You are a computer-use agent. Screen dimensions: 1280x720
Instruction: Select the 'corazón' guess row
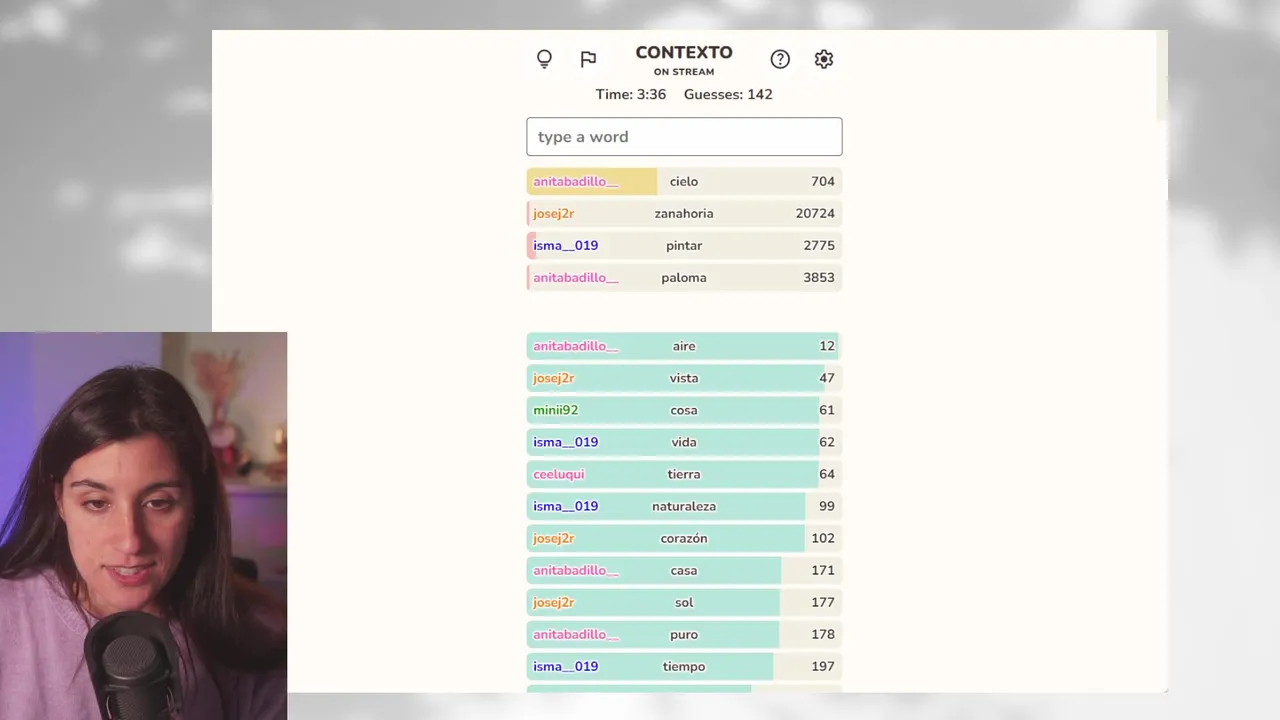(x=684, y=538)
